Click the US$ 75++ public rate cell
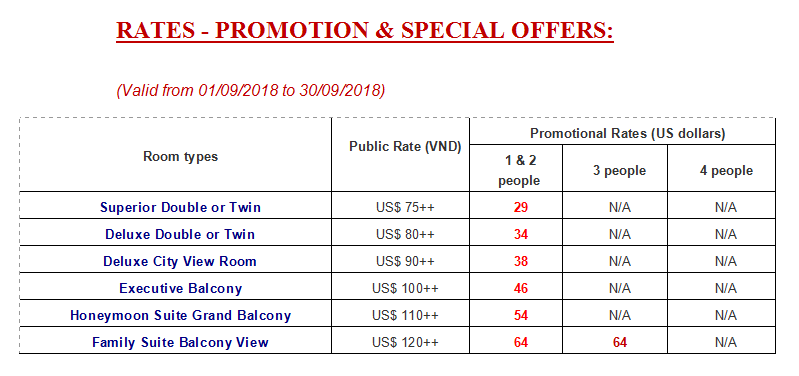This screenshot has height=376, width=799. click(405, 207)
